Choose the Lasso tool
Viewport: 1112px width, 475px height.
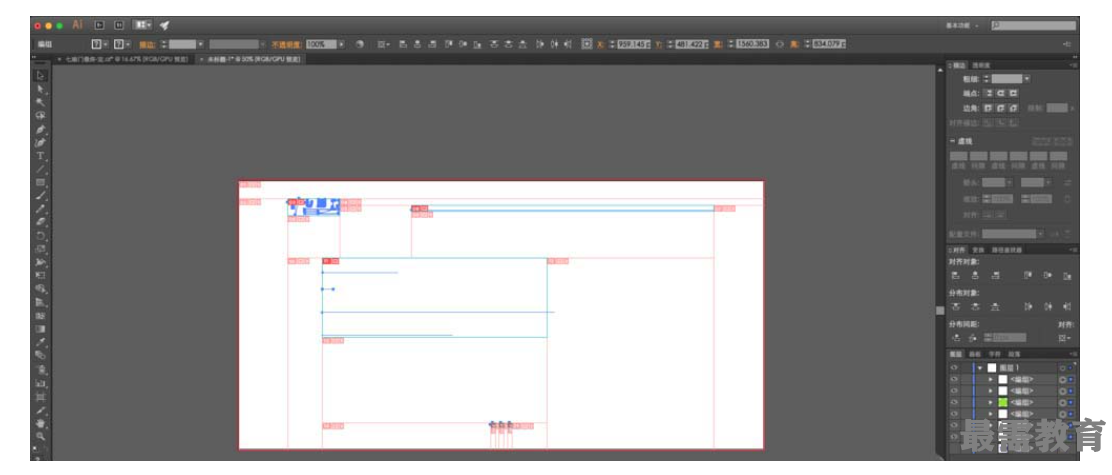(x=40, y=115)
